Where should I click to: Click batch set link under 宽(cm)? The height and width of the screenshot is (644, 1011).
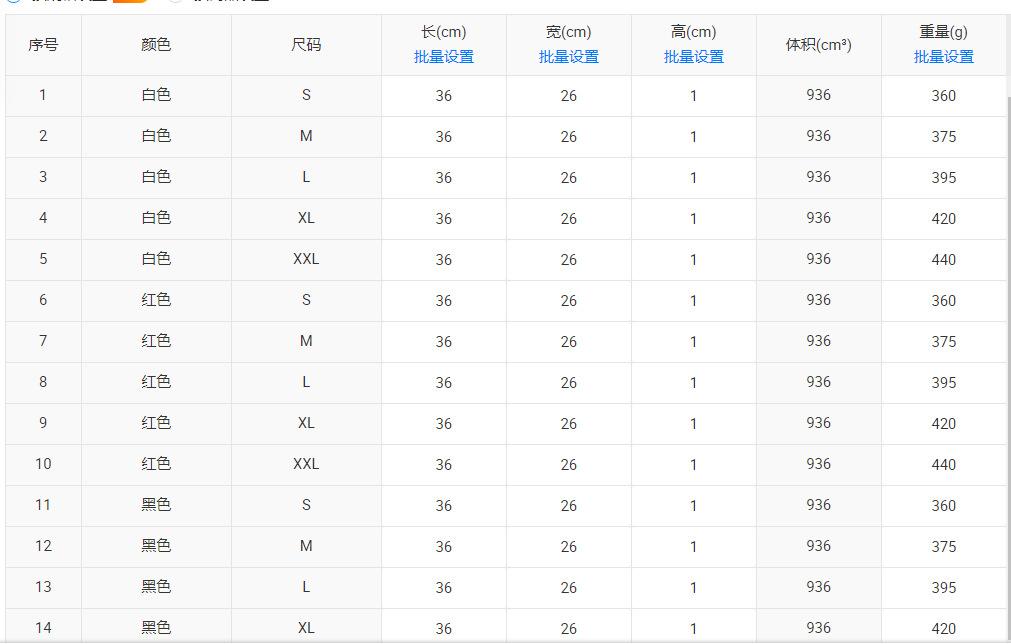[x=569, y=57]
